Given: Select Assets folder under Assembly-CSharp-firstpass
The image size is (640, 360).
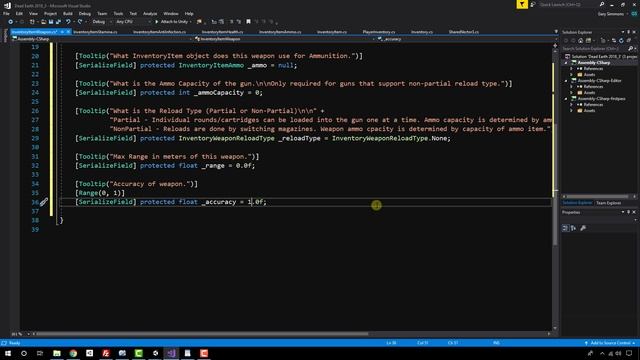Looking at the screenshot, I should click(589, 111).
